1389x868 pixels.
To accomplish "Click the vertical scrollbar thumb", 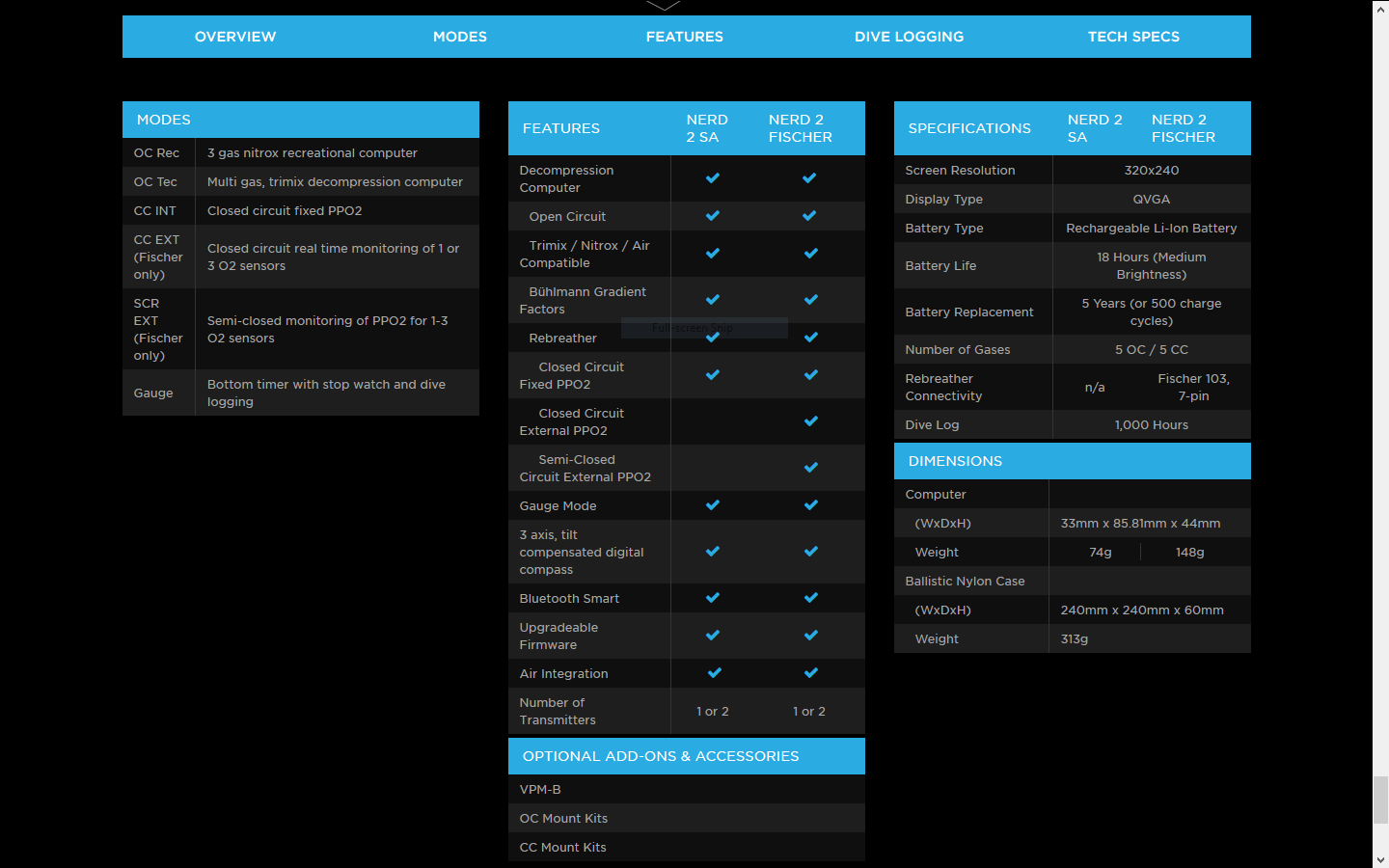I will [1380, 800].
